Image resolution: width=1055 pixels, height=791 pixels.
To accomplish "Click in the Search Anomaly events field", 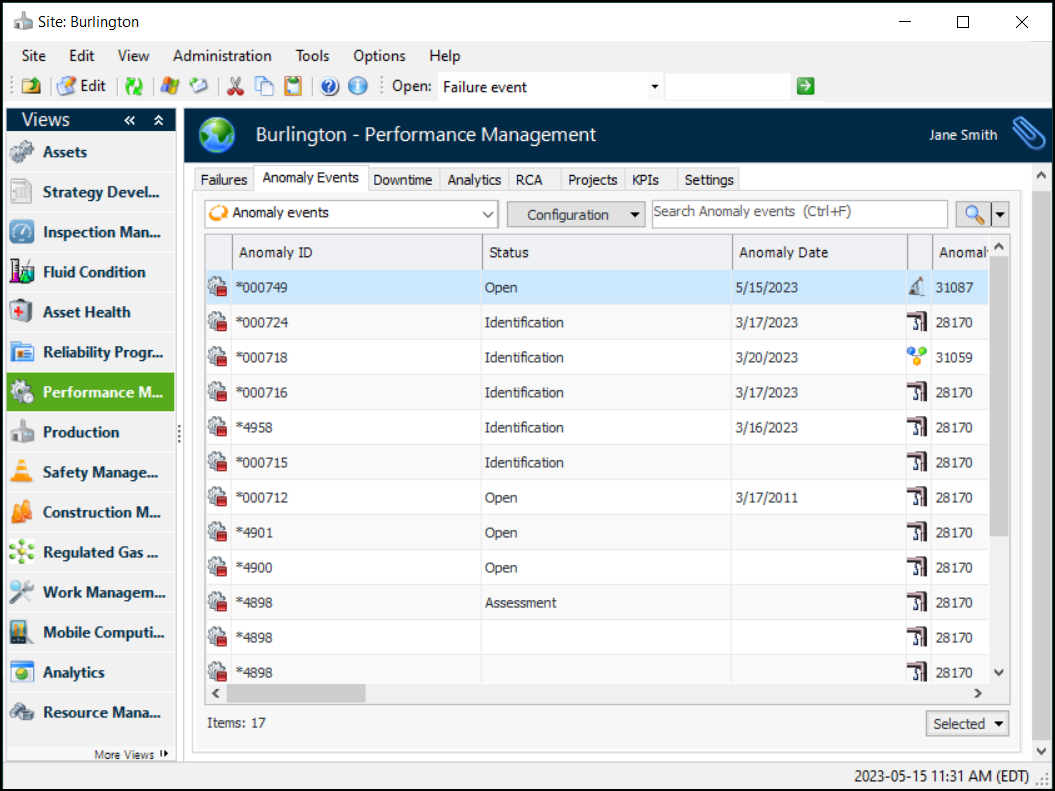I will pyautogui.click(x=798, y=213).
